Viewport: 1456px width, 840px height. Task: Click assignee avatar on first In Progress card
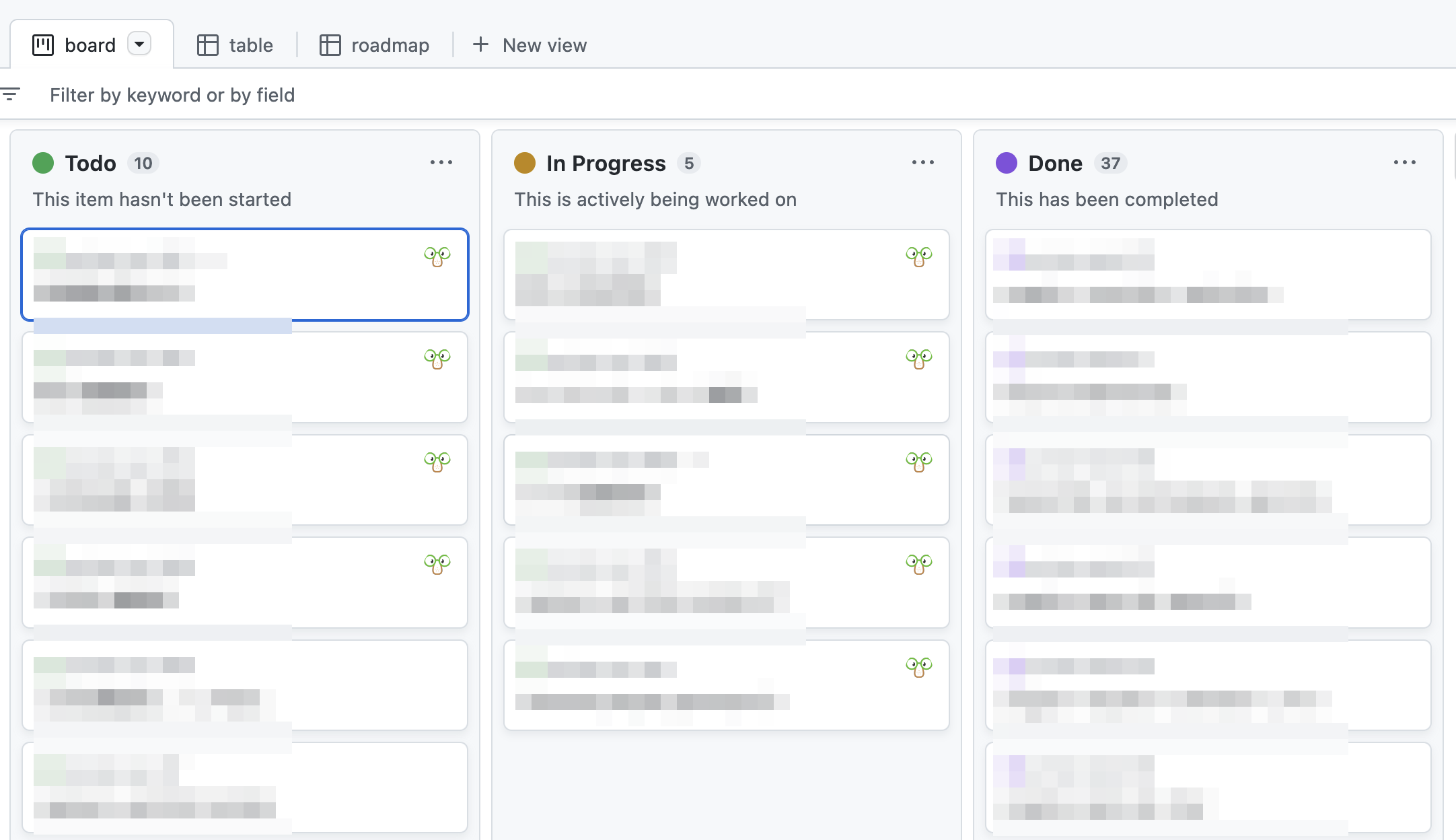click(x=919, y=256)
